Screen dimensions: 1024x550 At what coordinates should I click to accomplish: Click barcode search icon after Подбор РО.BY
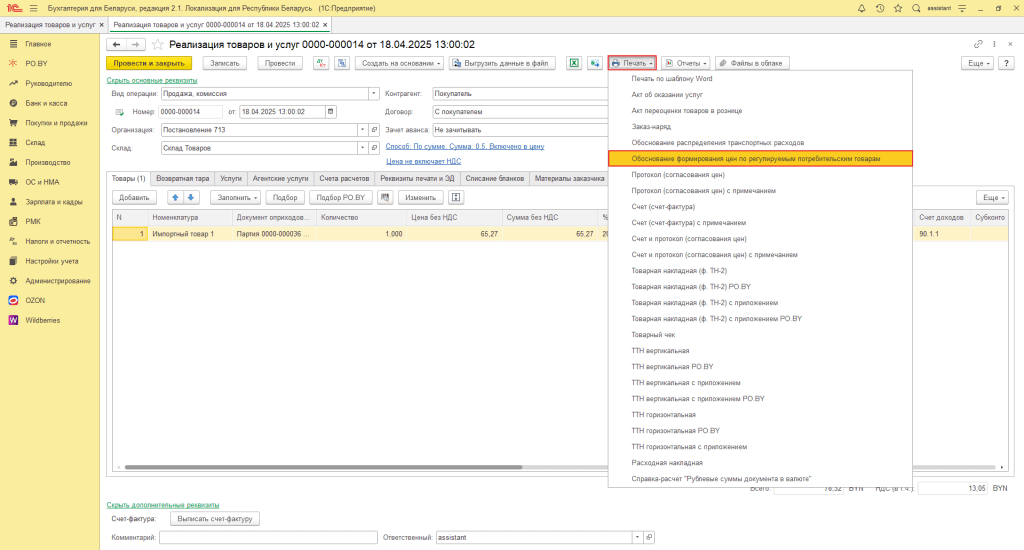[385, 197]
